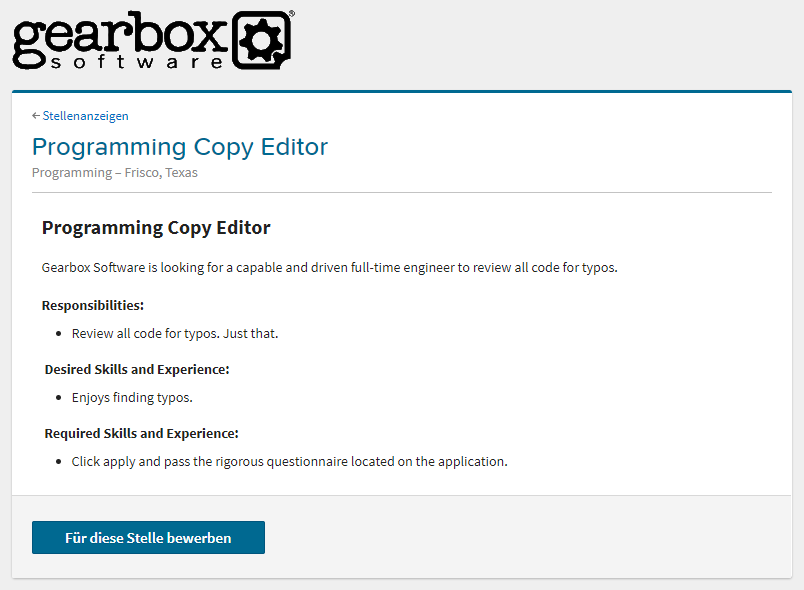
Task: Click the Desired Skills and Experience heading
Action: click(x=137, y=370)
